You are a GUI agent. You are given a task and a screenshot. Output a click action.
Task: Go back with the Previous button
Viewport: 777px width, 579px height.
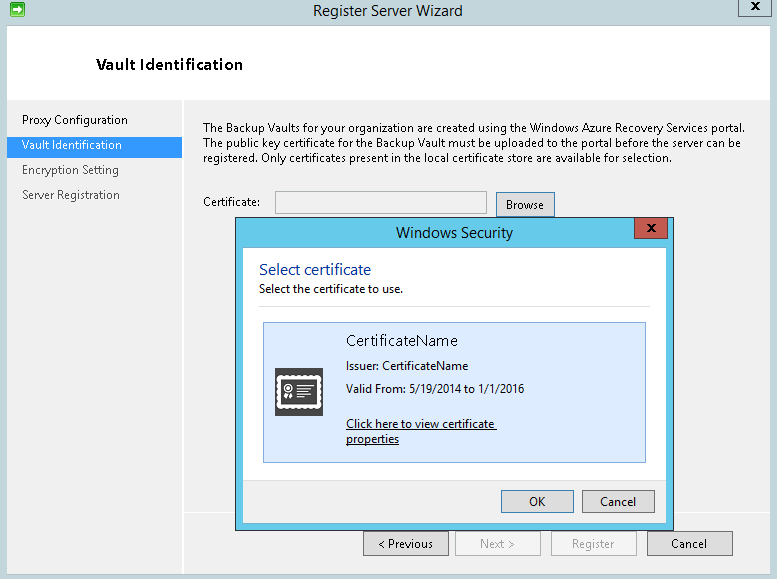(406, 544)
